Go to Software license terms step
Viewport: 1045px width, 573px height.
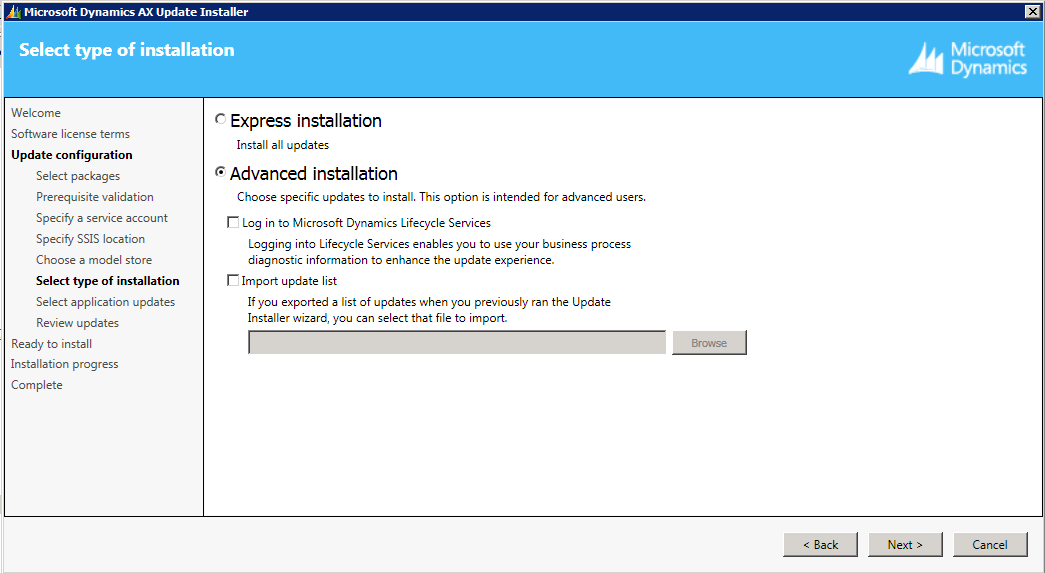click(x=70, y=134)
